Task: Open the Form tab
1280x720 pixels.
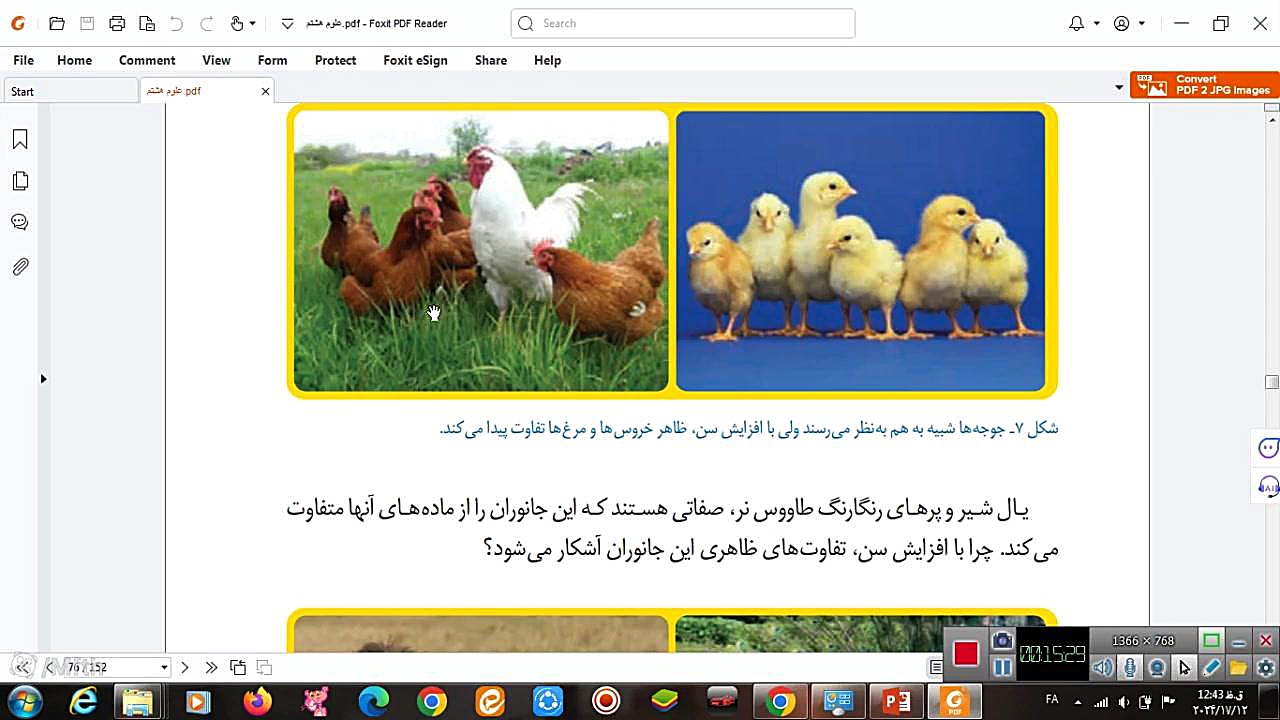Action: (272, 60)
